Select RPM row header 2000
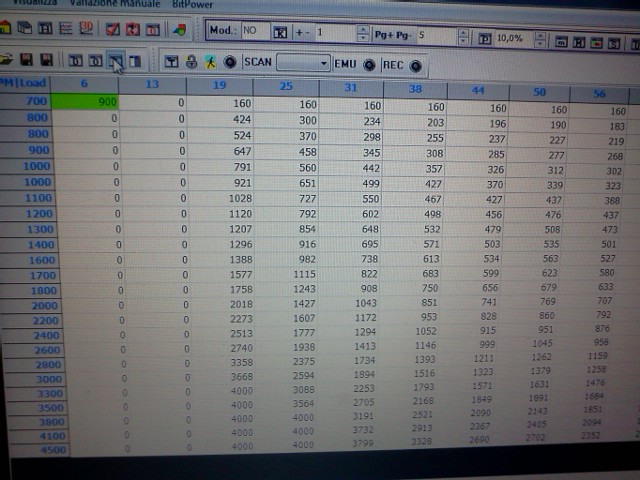 click(x=32, y=305)
